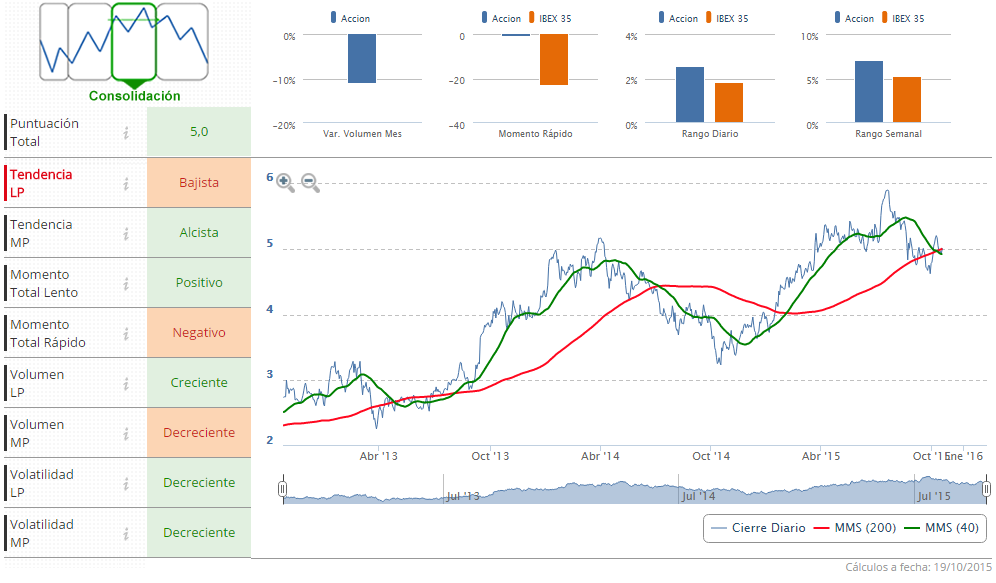Show info for Tendencia MP

click(x=126, y=233)
